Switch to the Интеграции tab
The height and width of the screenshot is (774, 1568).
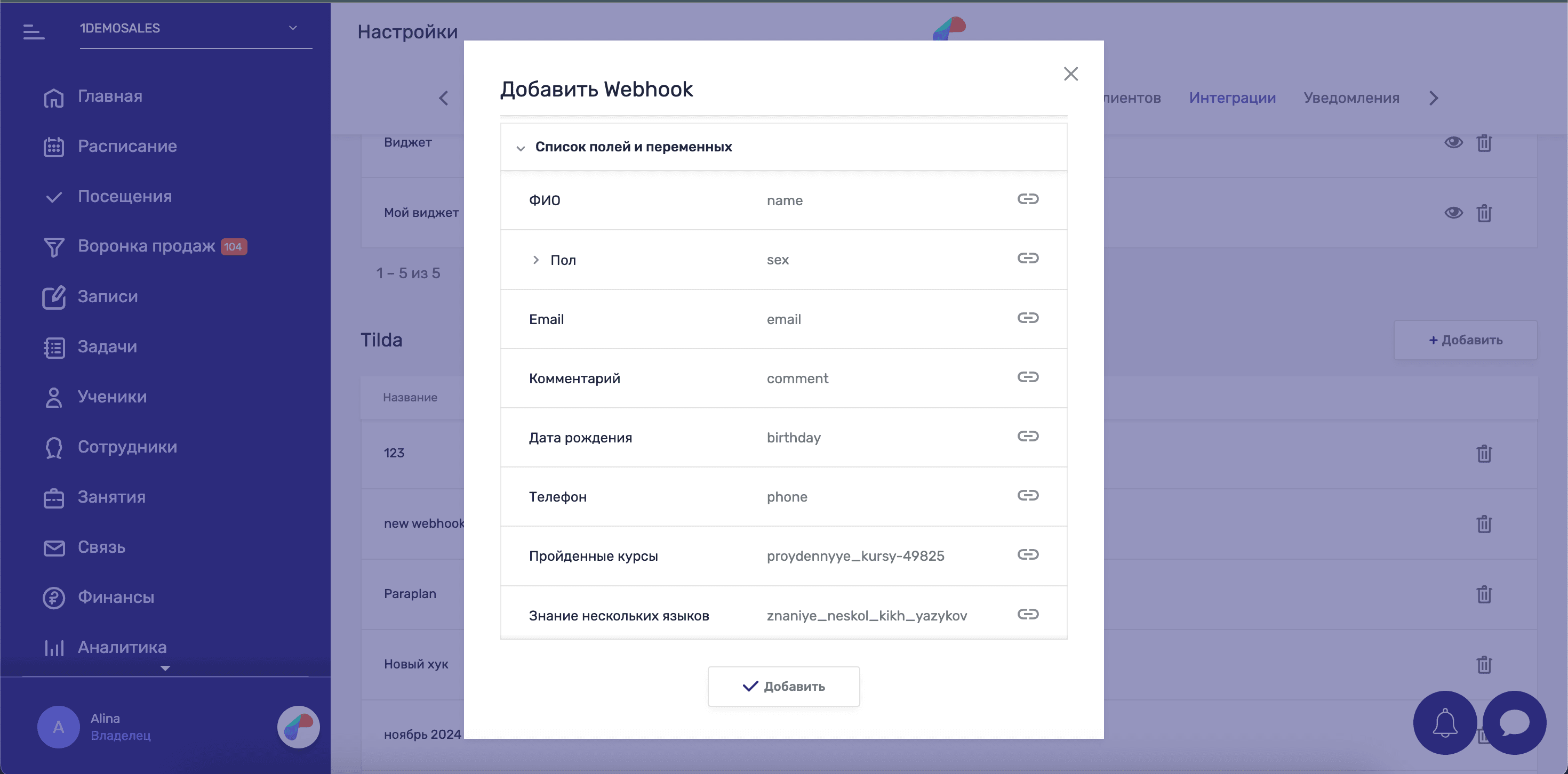1232,98
